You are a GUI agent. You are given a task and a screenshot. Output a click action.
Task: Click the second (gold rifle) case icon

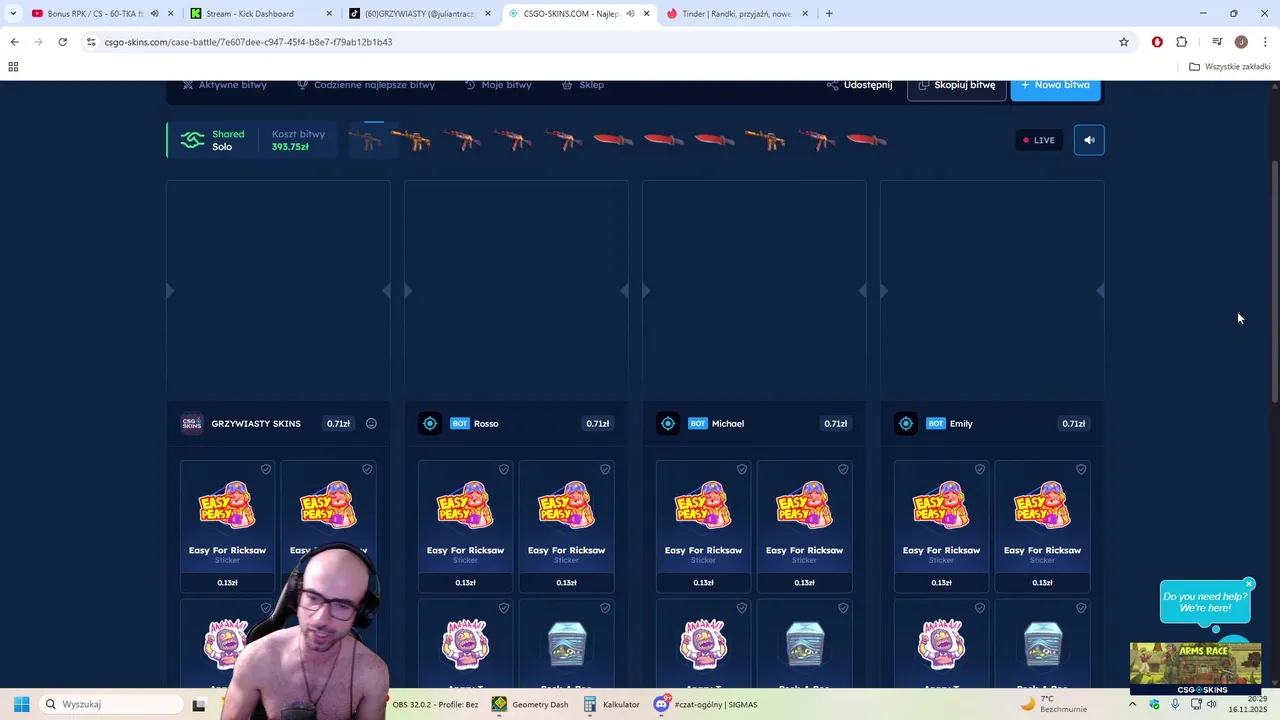[x=411, y=140]
